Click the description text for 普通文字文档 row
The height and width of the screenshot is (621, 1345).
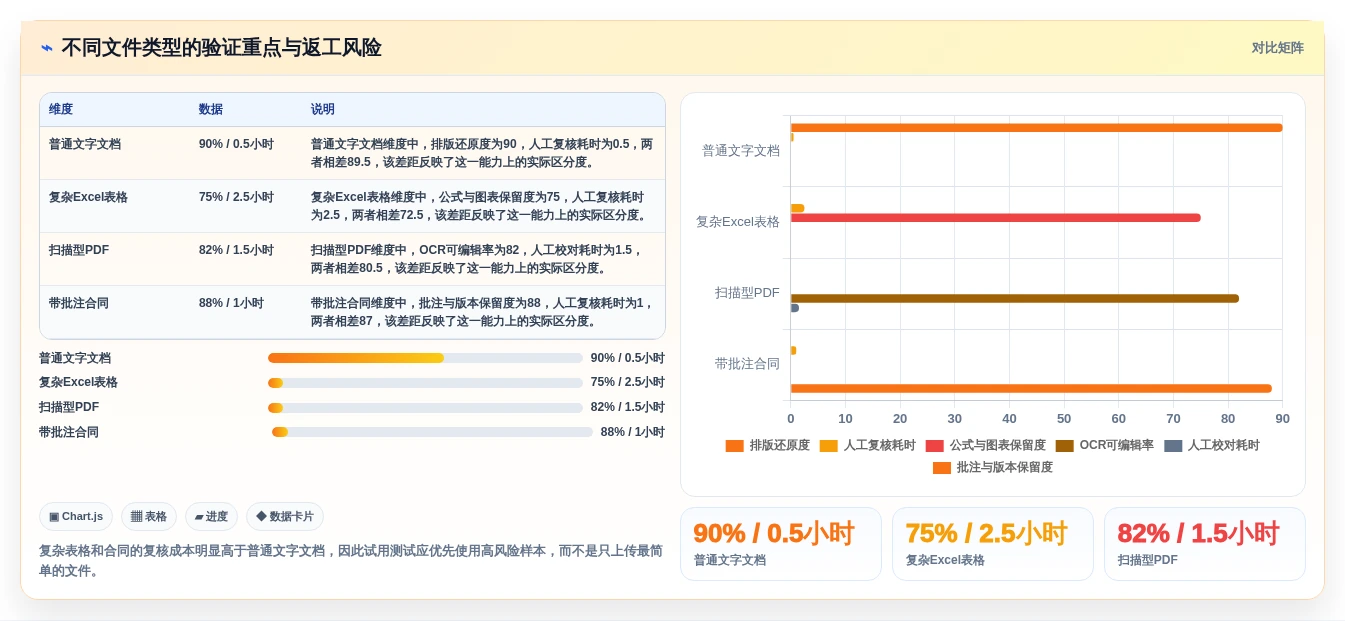click(x=482, y=153)
